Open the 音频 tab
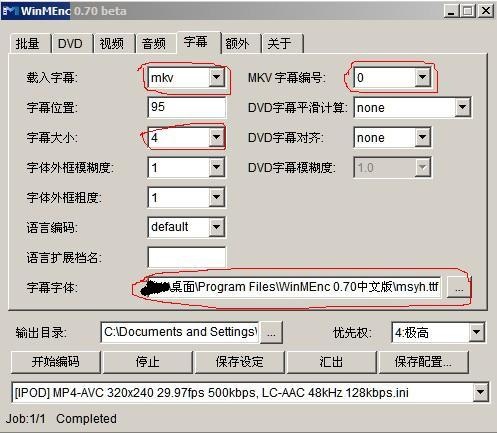 pyautogui.click(x=155, y=43)
